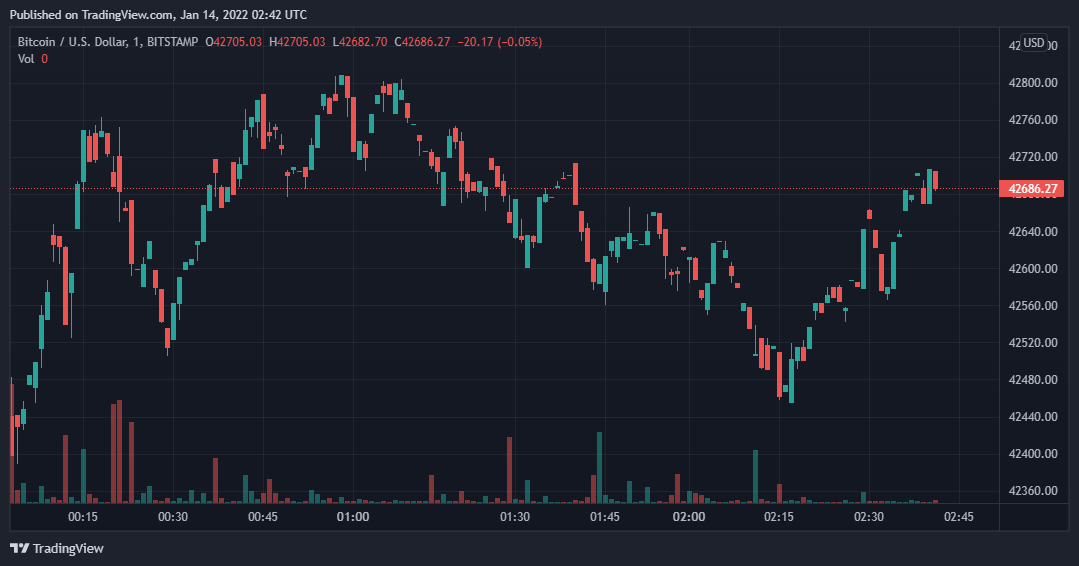Screen dimensions: 1079x566
Task: Select the 00:15 time axis label
Action: tap(83, 517)
